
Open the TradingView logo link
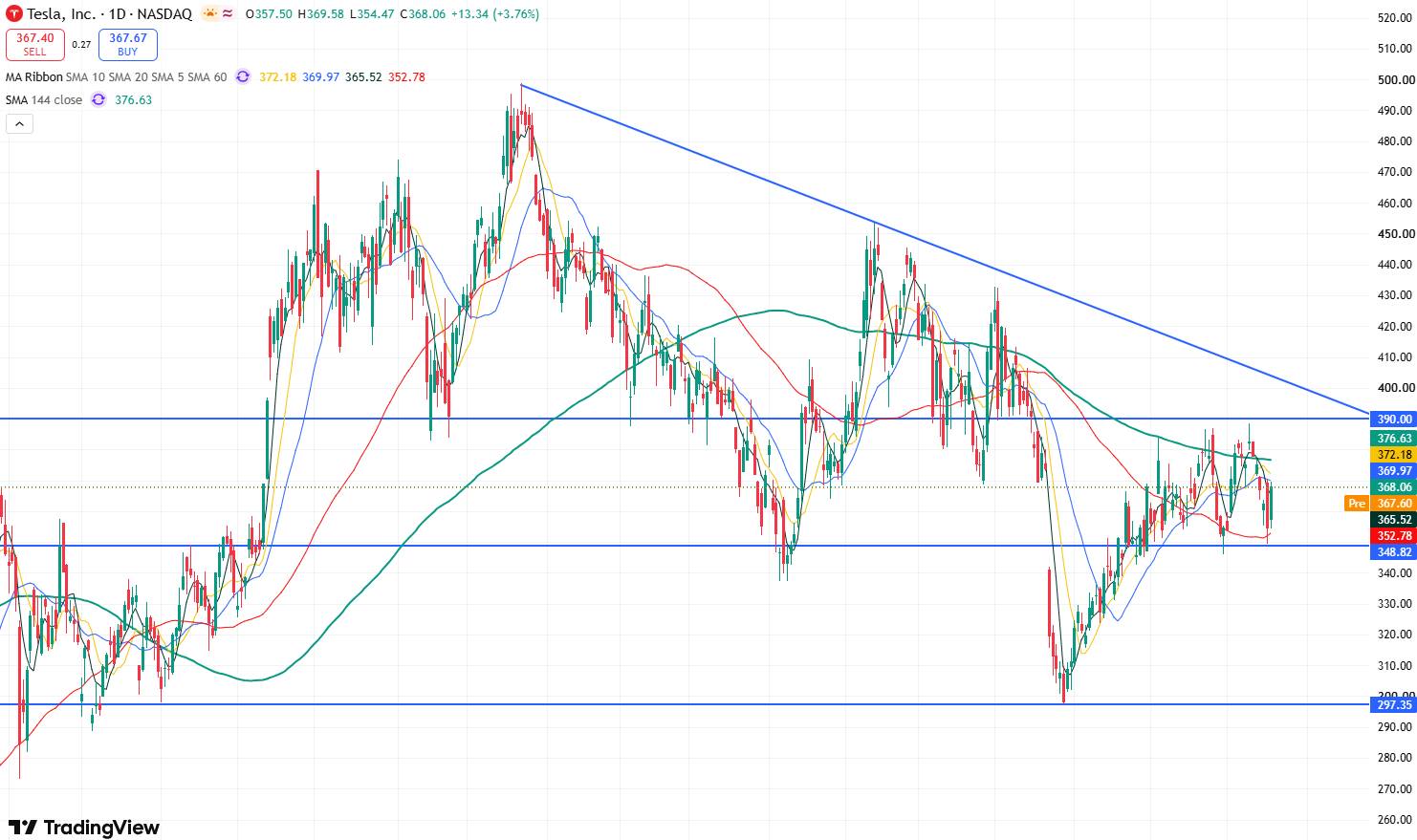(x=84, y=828)
